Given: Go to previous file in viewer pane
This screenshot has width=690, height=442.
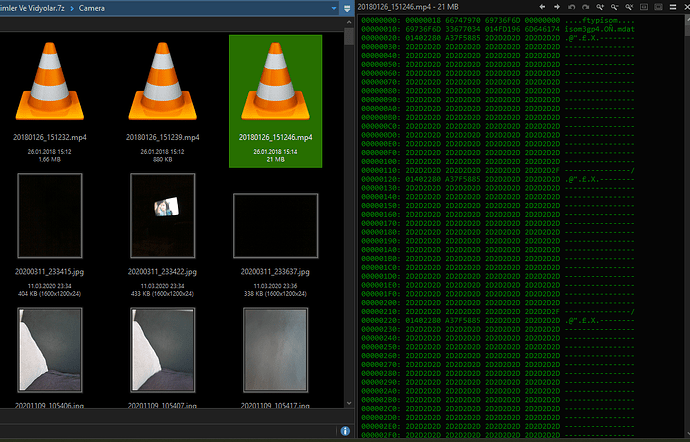Looking at the screenshot, I should point(542,7).
